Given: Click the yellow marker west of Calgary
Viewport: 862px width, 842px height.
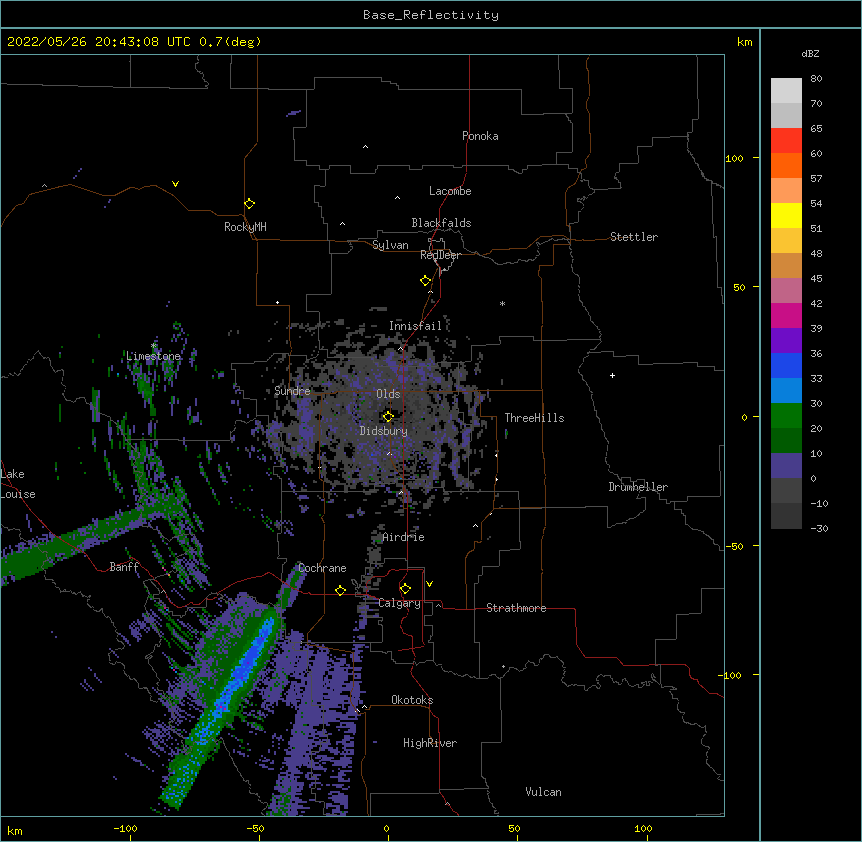Looking at the screenshot, I should coord(340,590).
